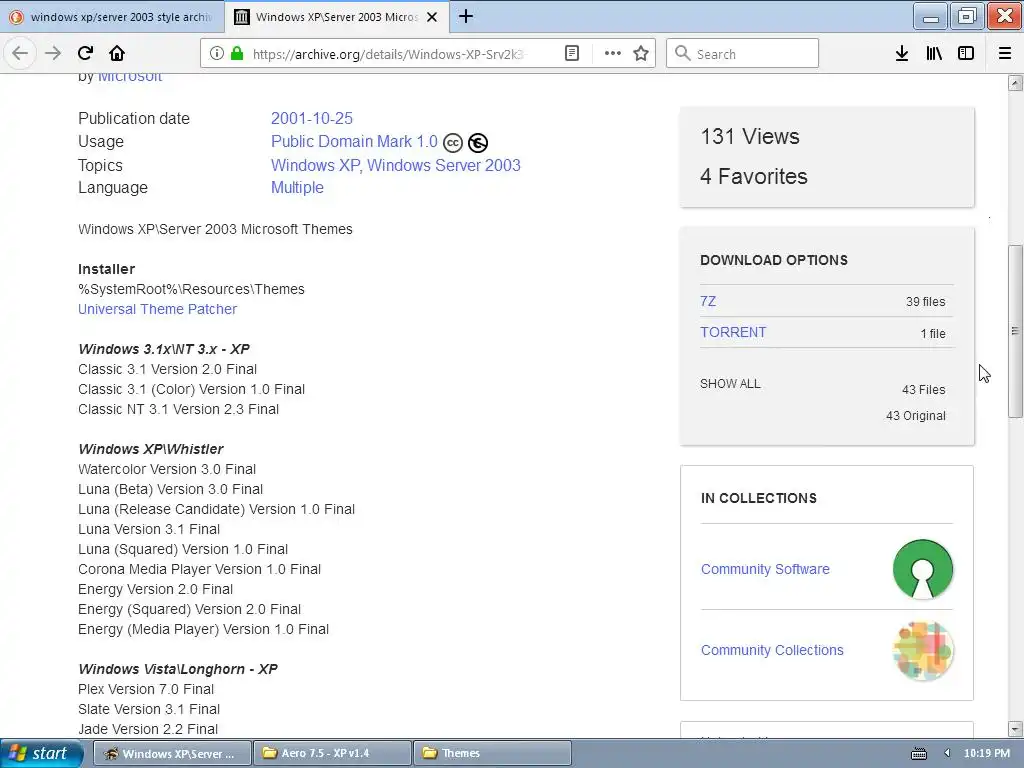The width and height of the screenshot is (1024, 768).
Task: Show the sidebars panel
Action: pyautogui.click(x=966, y=54)
